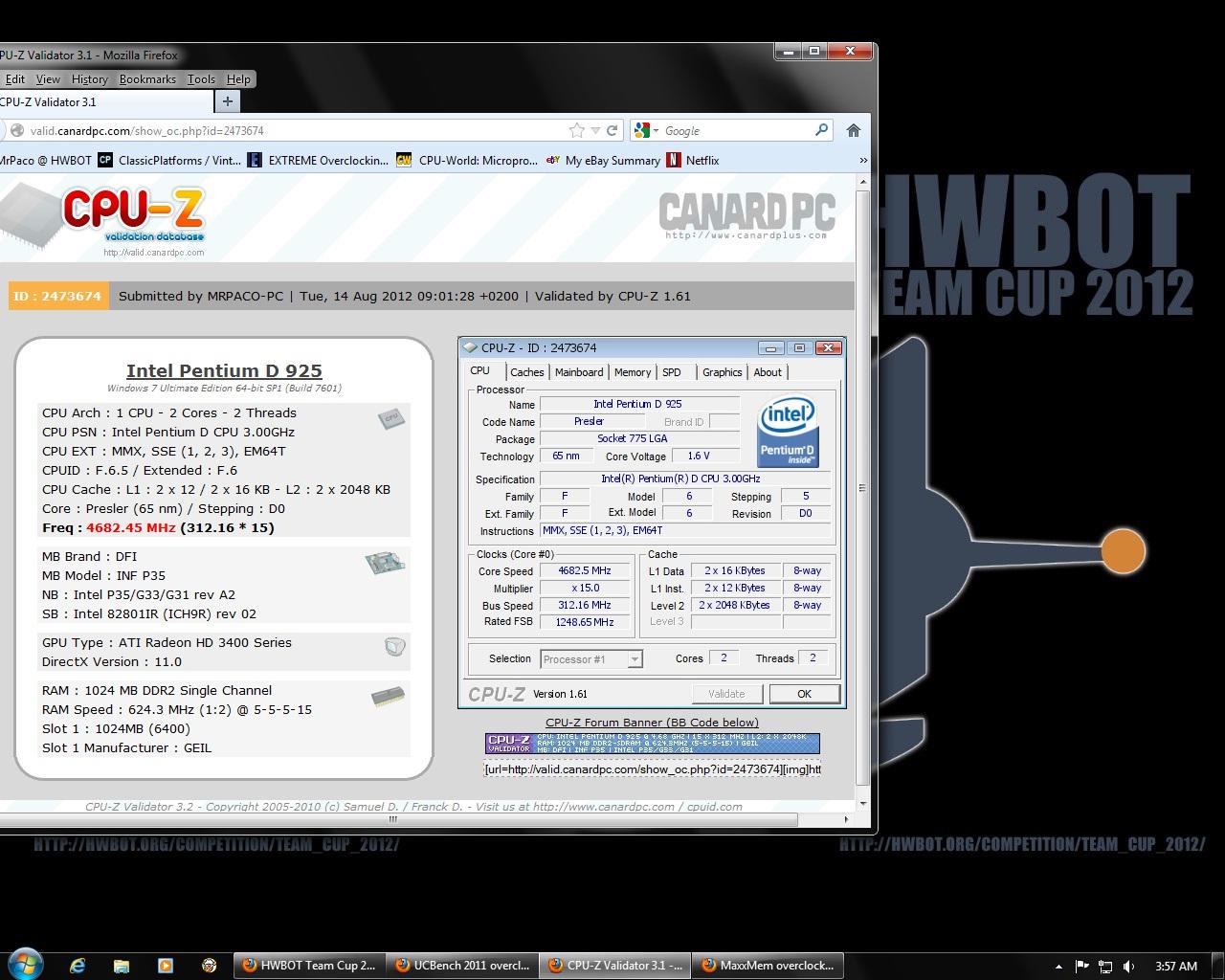
Task: Click the CPU-Z forum banner image
Action: click(x=652, y=744)
